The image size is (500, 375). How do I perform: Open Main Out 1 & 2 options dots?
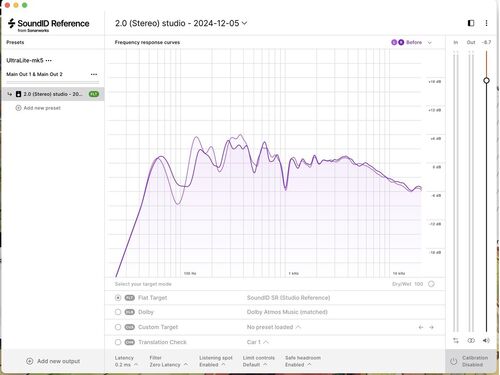[94, 74]
